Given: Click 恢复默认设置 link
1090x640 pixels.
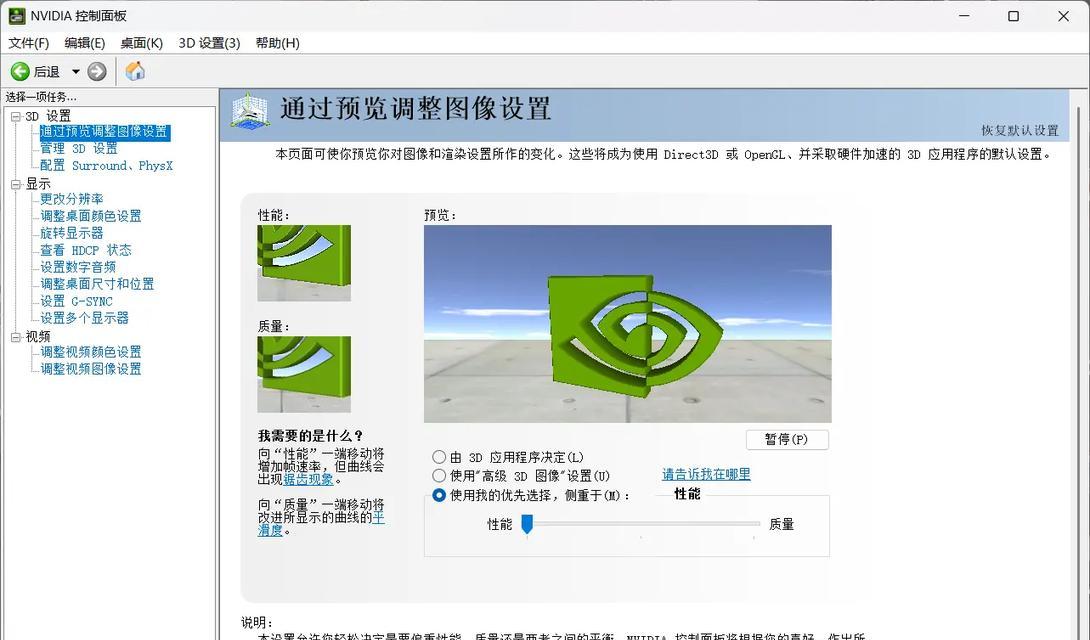Looking at the screenshot, I should click(x=1020, y=131).
